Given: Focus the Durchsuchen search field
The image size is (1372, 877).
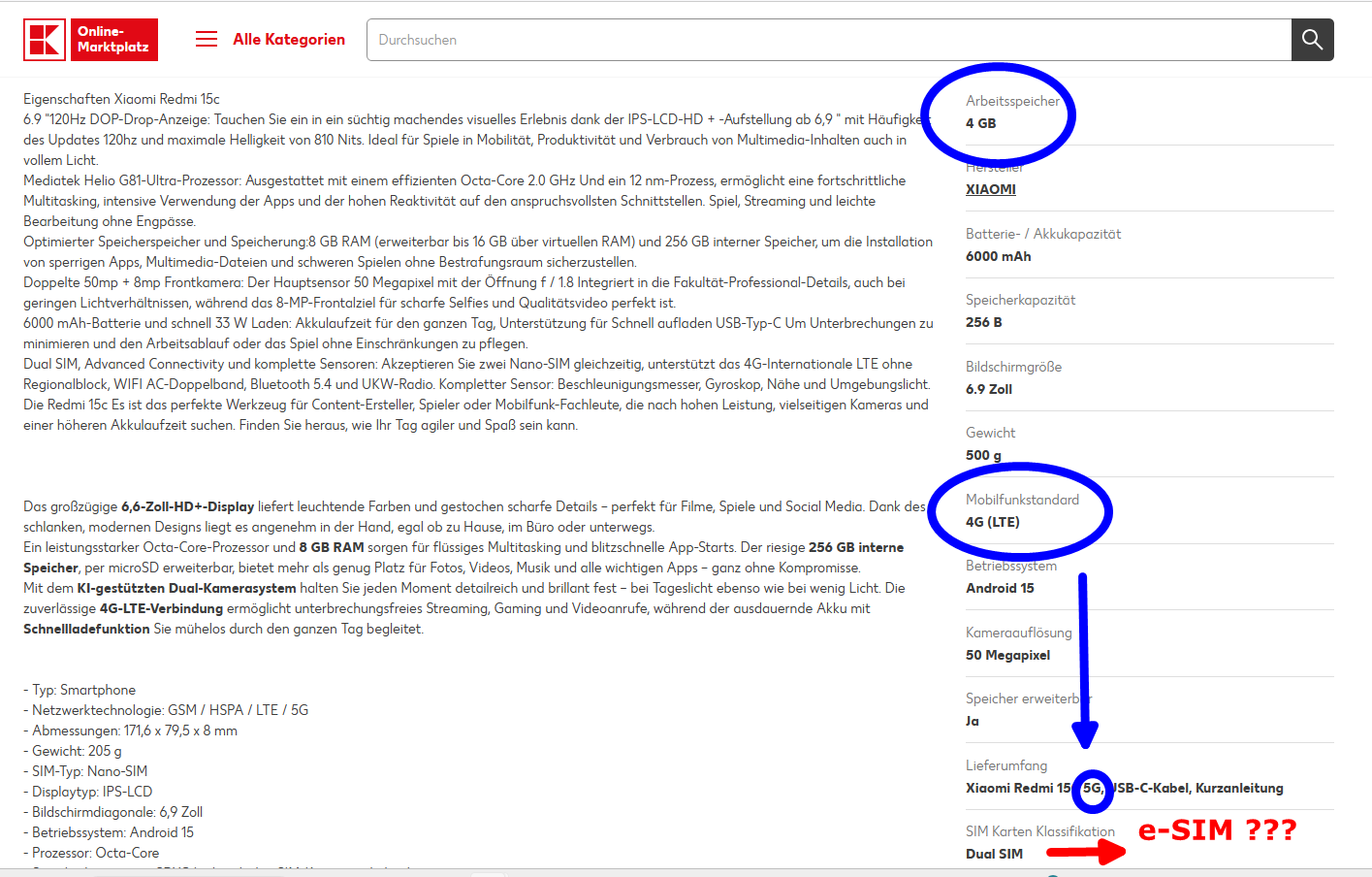Looking at the screenshot, I should pyautogui.click(x=829, y=40).
